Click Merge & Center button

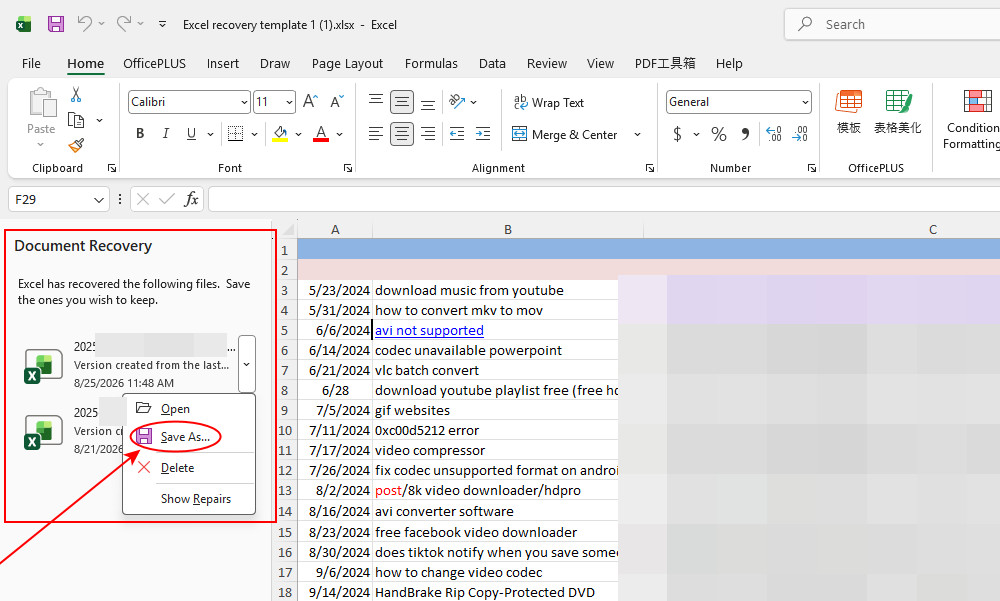pyautogui.click(x=565, y=135)
